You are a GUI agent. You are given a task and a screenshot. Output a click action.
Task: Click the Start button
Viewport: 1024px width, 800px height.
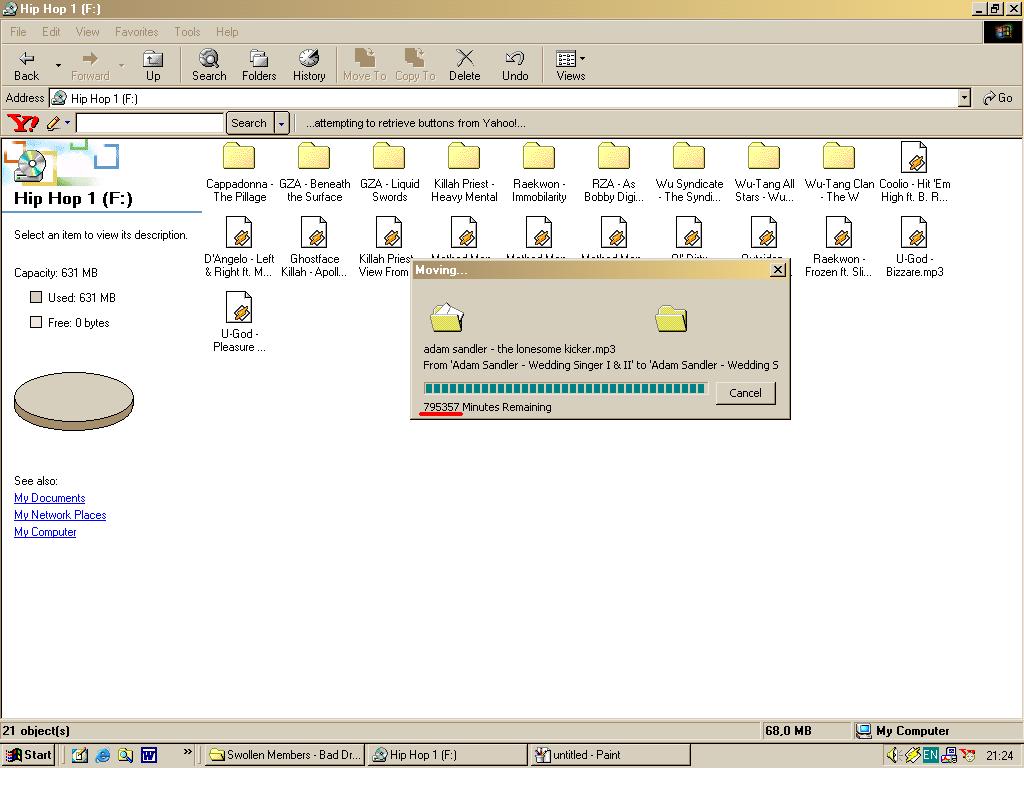point(28,755)
